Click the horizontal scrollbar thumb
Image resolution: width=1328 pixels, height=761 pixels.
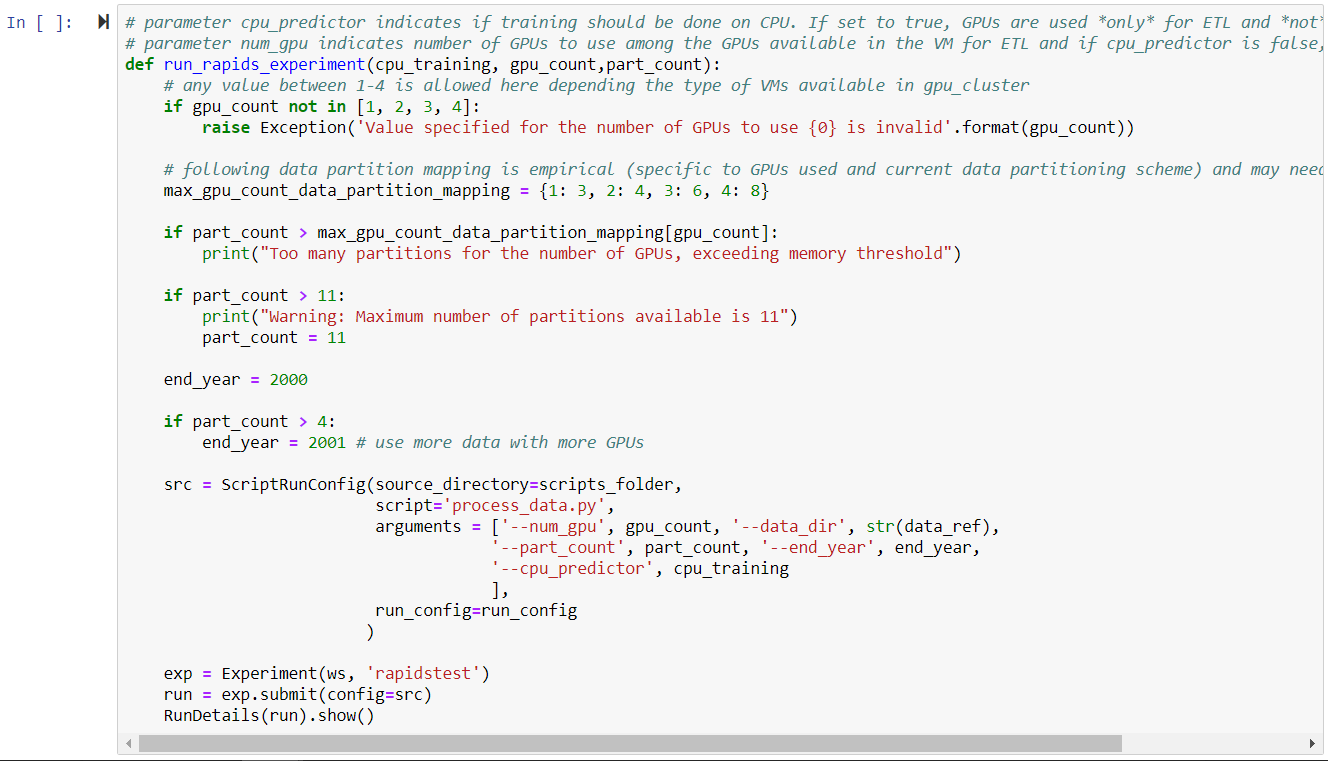coord(630,744)
